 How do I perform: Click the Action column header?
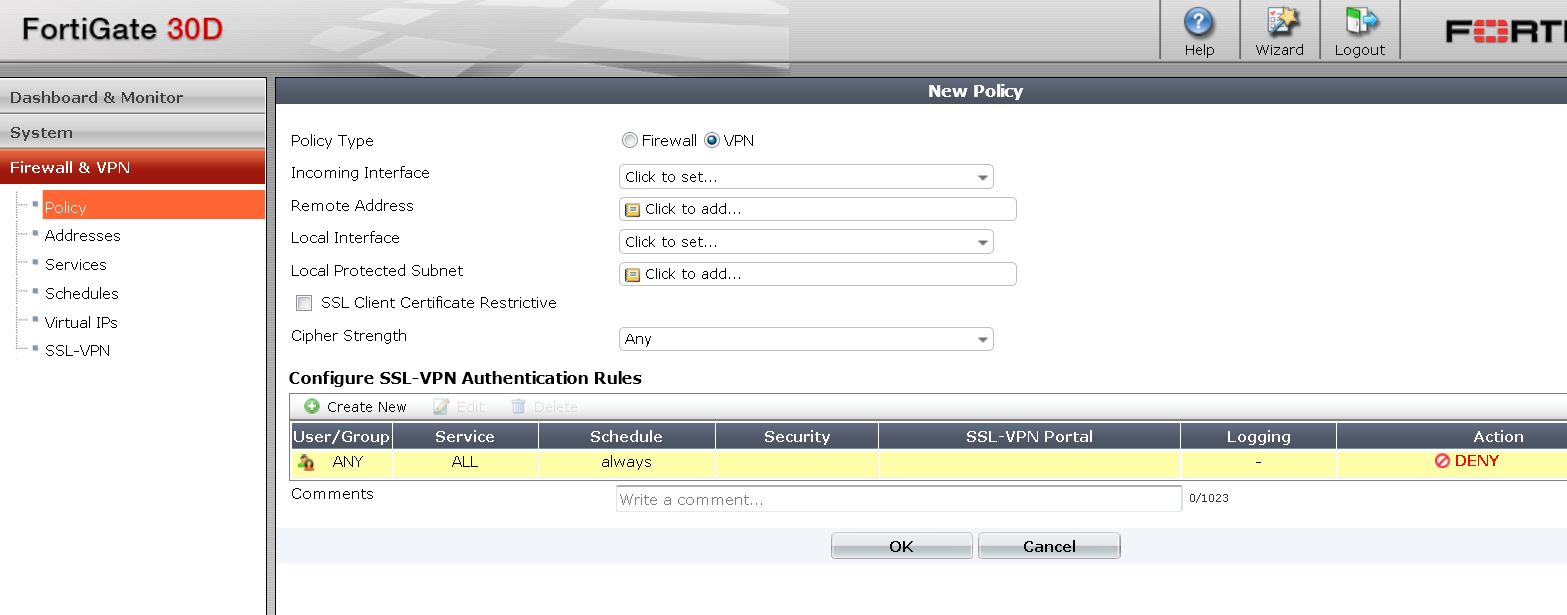point(1452,436)
